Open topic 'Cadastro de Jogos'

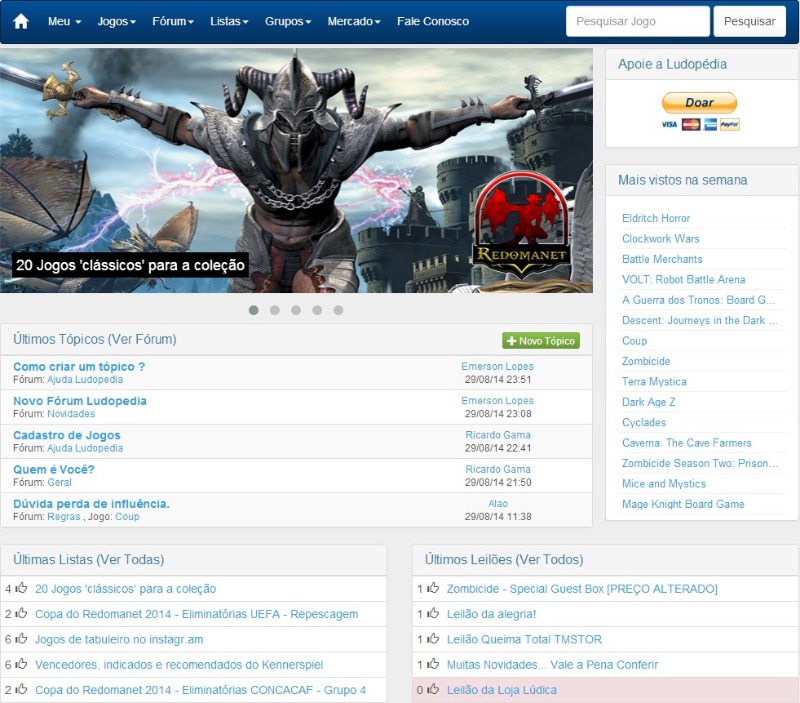coord(67,435)
